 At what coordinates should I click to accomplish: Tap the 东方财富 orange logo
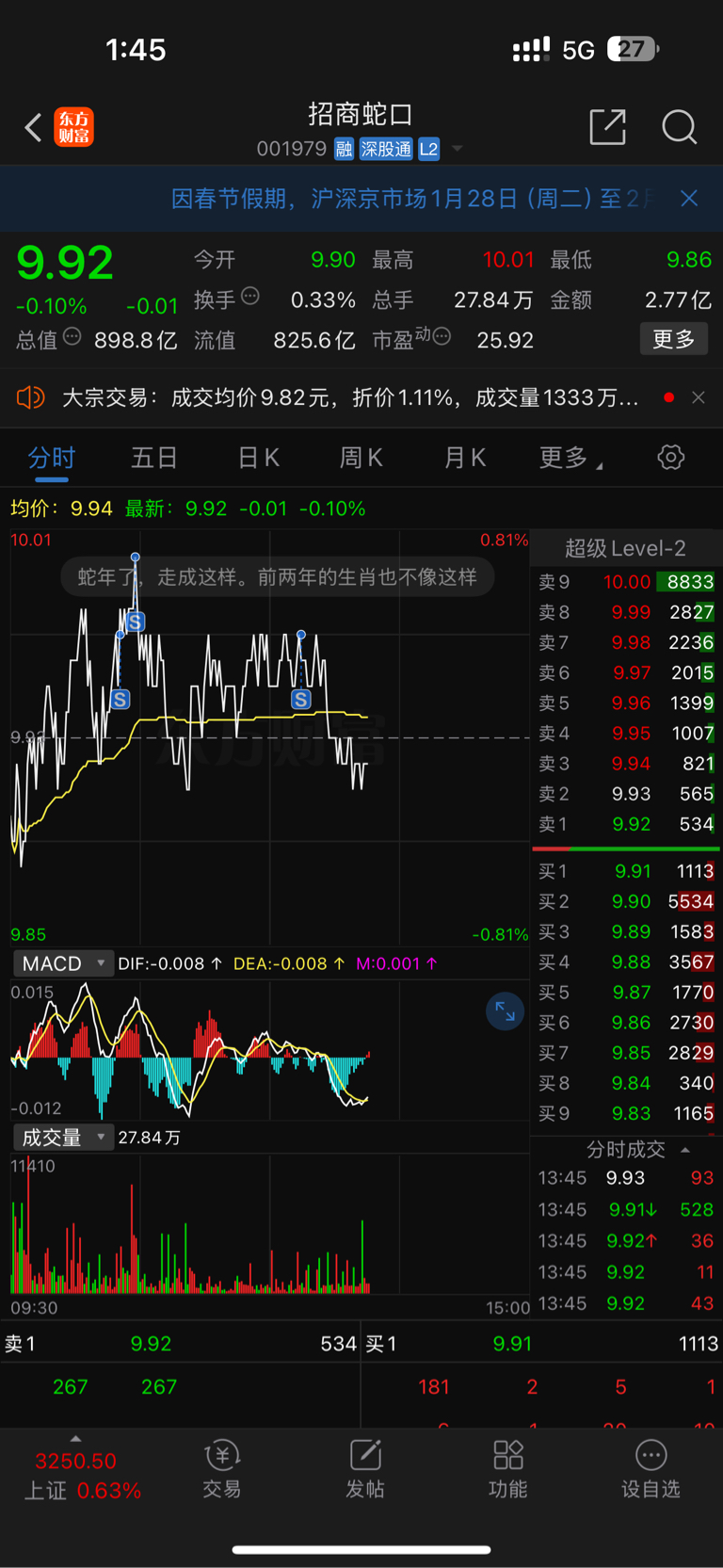74,127
